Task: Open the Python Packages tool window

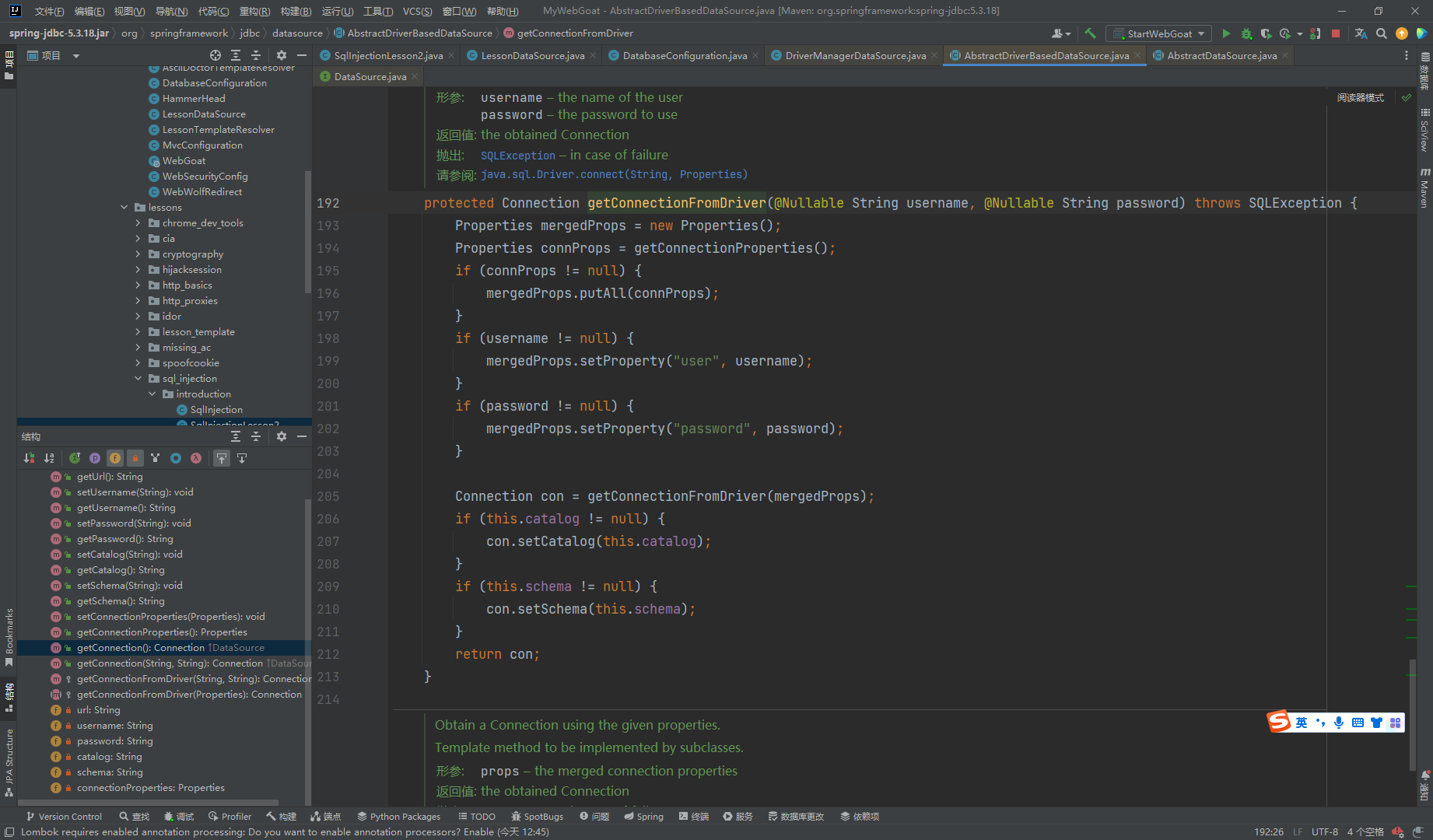Action: tap(398, 816)
